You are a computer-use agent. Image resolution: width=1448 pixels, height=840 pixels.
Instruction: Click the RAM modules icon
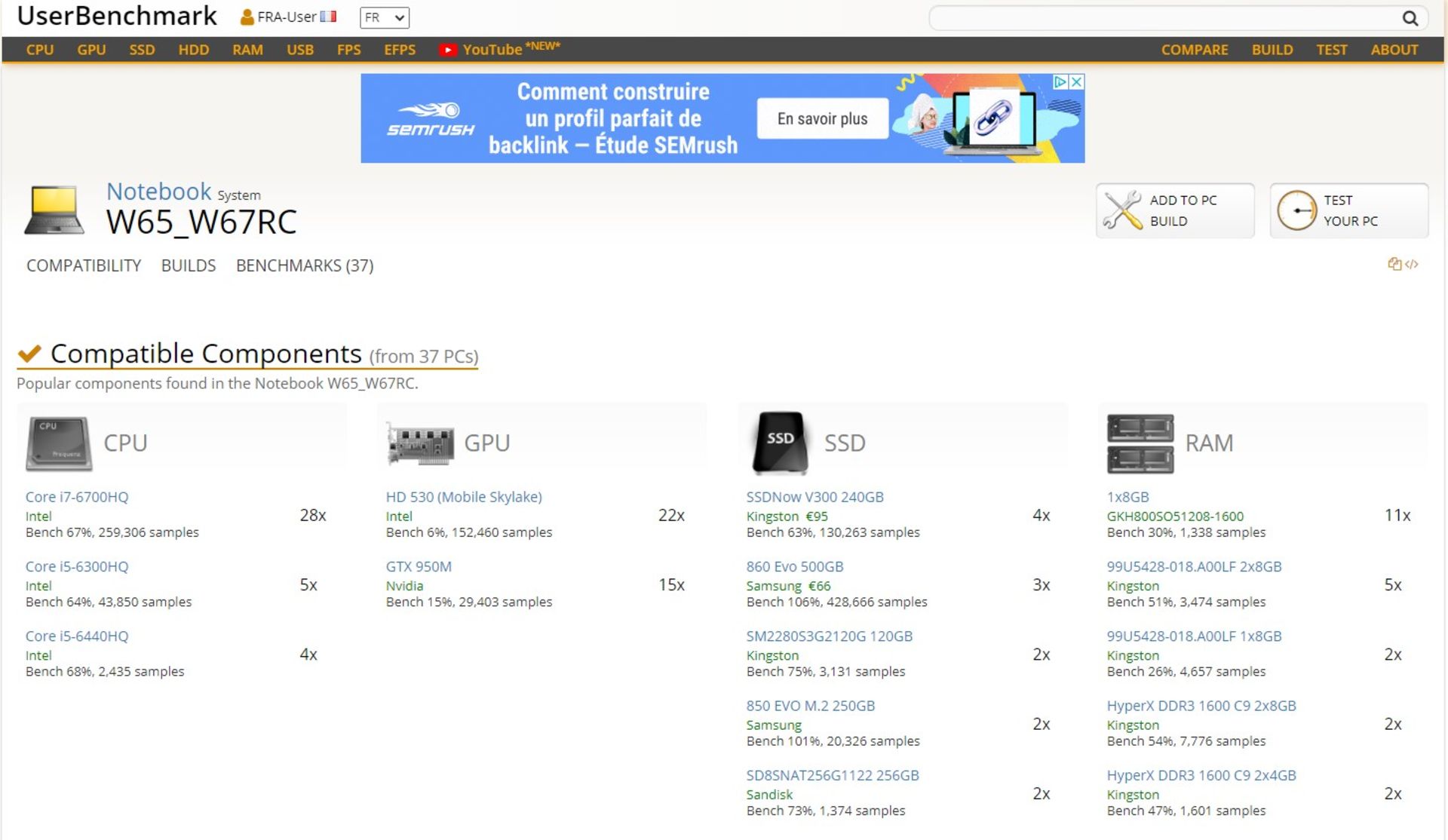(x=1140, y=443)
